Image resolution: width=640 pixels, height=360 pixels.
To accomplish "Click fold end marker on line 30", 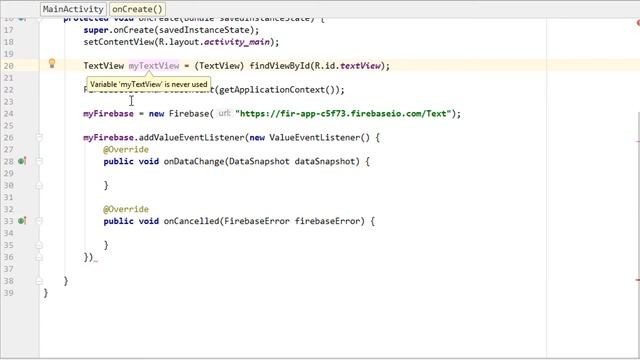I will [39, 185].
